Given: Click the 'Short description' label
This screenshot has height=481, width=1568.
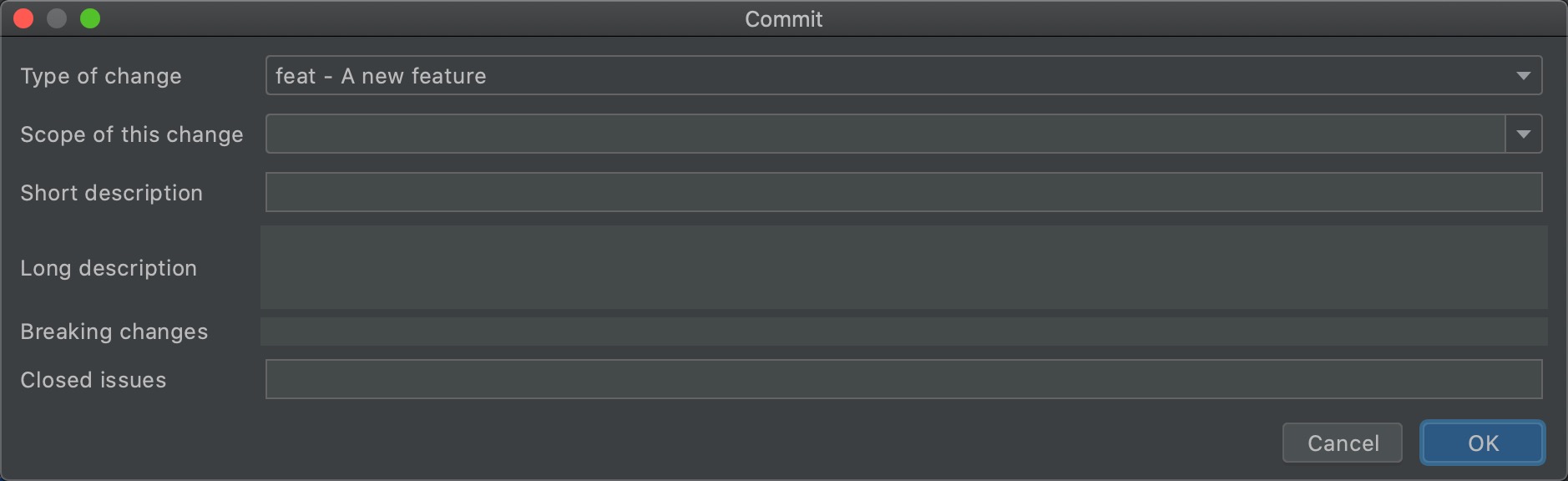Looking at the screenshot, I should [112, 193].
